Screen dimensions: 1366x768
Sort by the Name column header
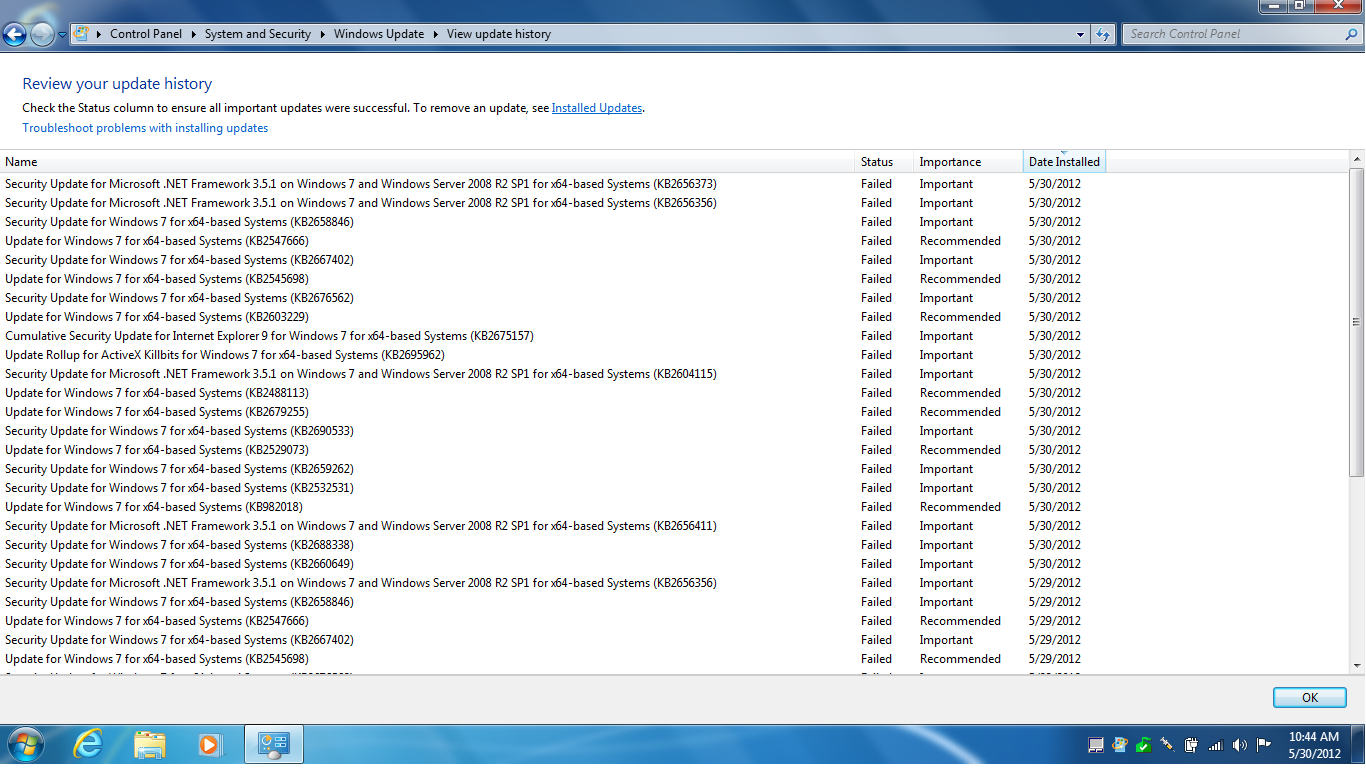(x=428, y=162)
